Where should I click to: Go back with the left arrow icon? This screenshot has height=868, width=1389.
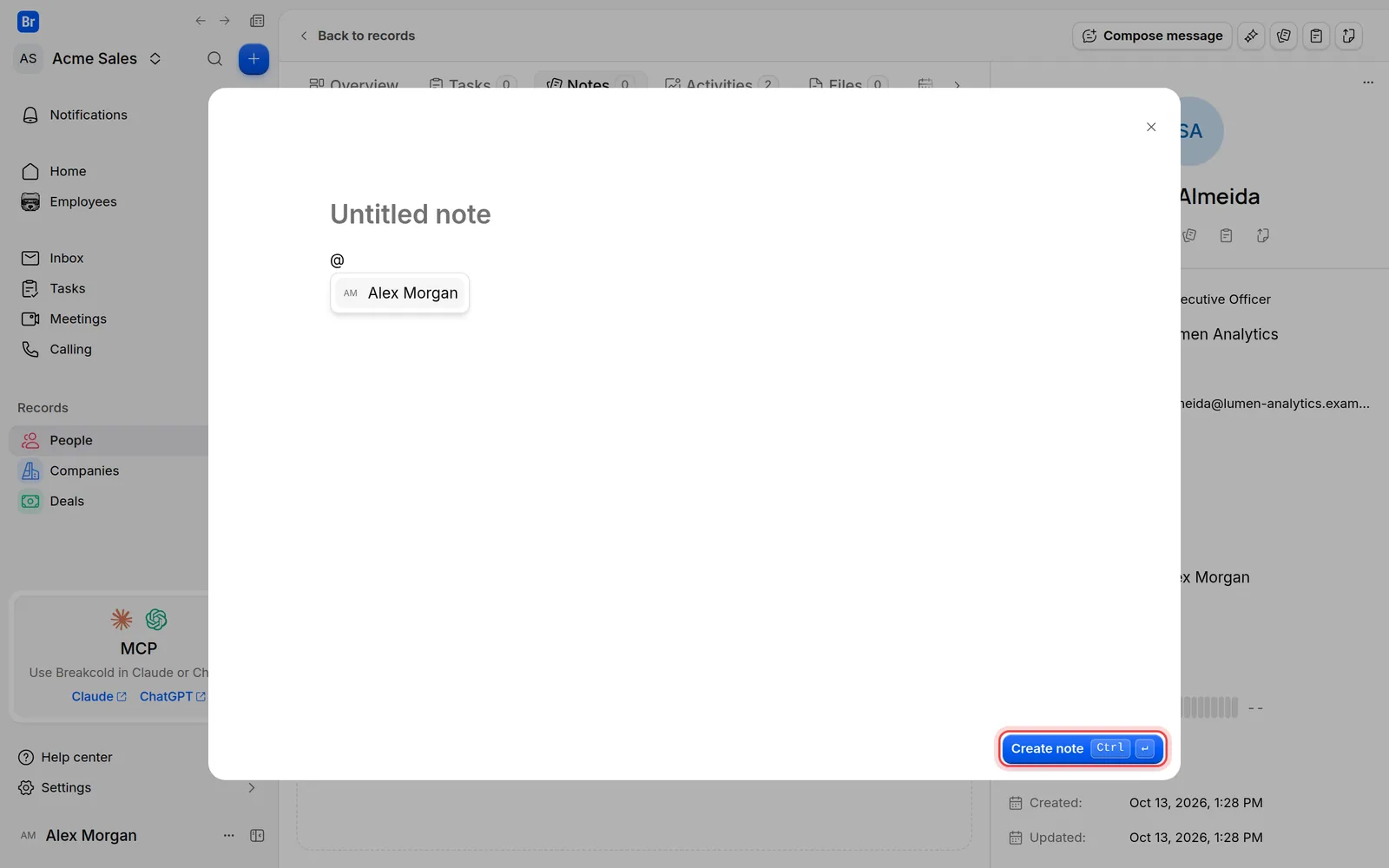click(x=201, y=21)
